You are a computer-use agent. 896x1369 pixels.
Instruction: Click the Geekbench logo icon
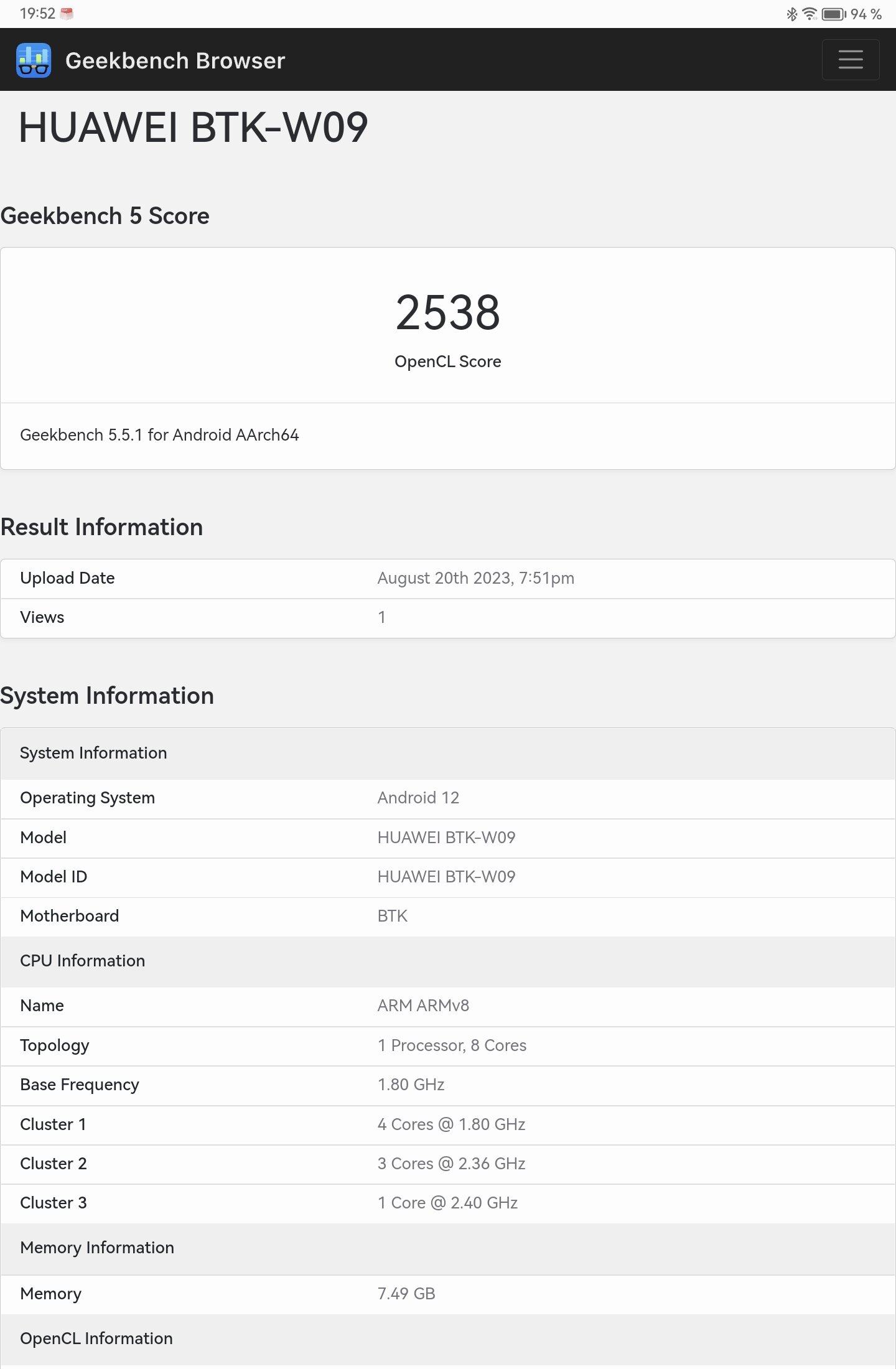click(x=34, y=60)
